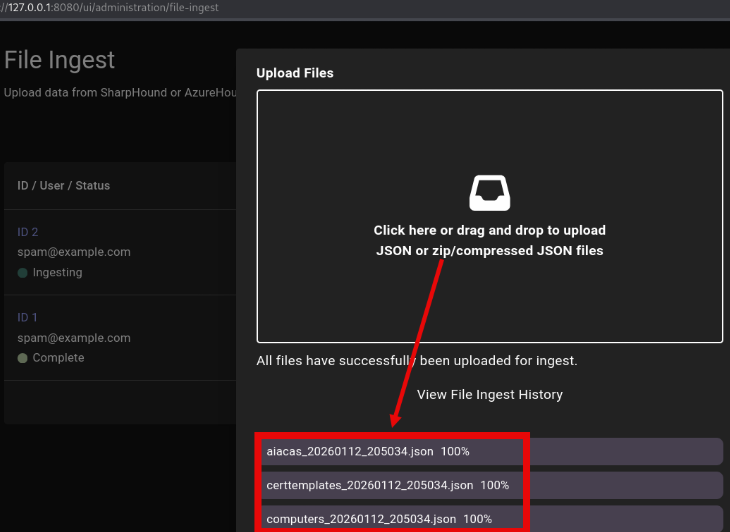Click the green Ingesting status dot
The height and width of the screenshot is (532, 730).
click(22, 273)
